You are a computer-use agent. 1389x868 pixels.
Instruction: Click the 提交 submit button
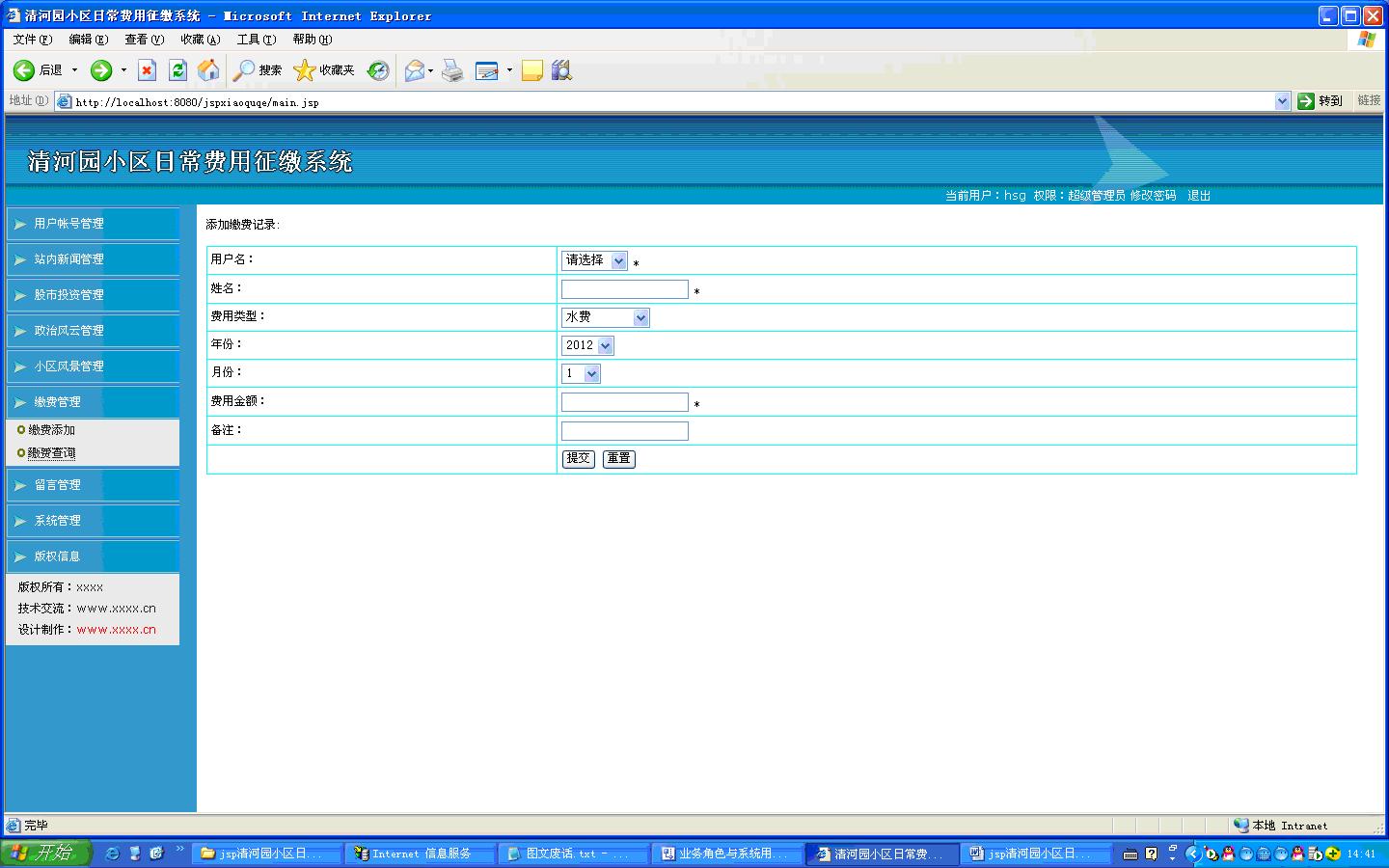tap(578, 459)
